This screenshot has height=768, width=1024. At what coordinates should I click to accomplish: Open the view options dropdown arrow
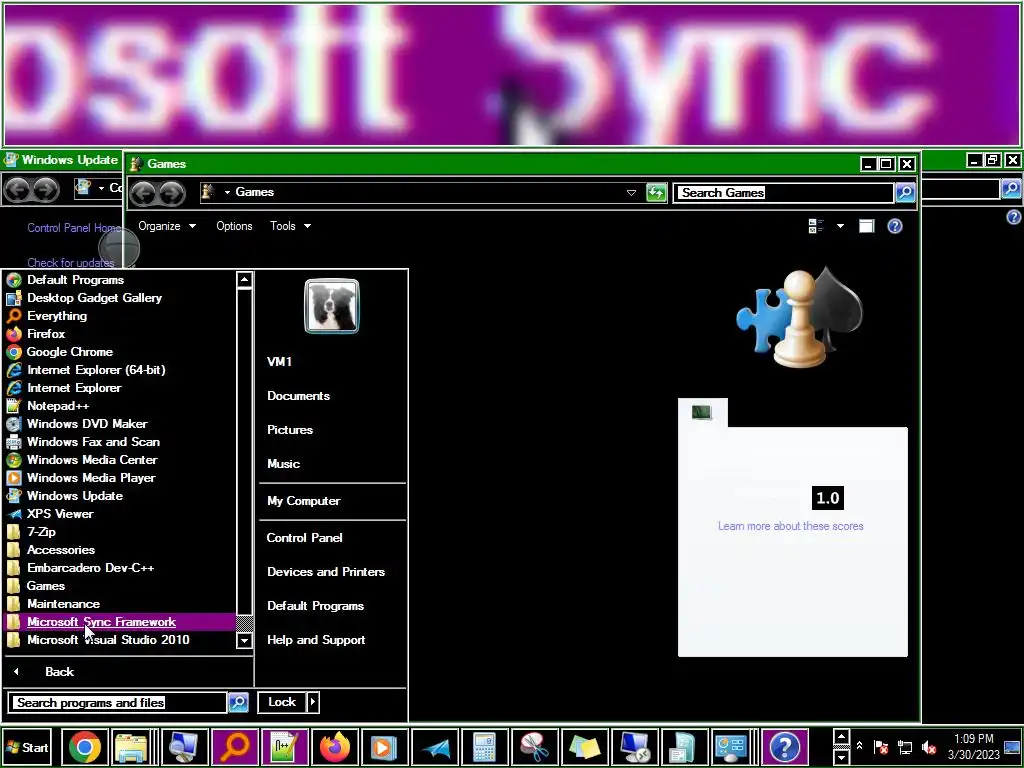(x=840, y=226)
